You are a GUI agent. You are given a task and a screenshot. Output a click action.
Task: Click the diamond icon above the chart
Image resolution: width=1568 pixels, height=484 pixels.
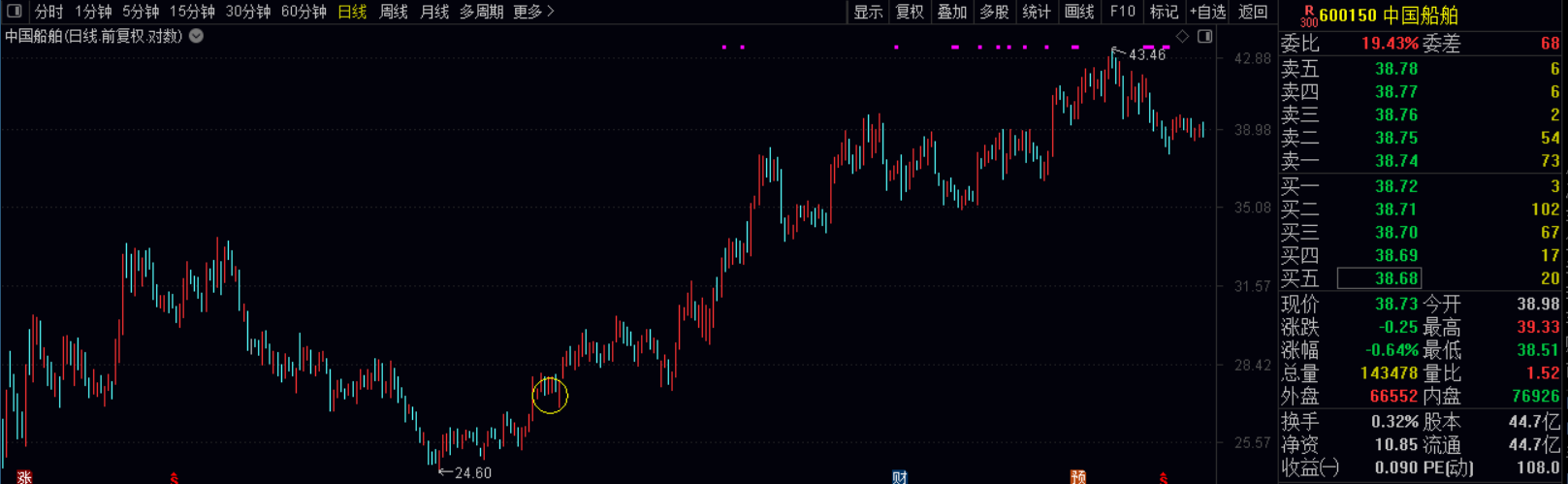tap(1182, 37)
